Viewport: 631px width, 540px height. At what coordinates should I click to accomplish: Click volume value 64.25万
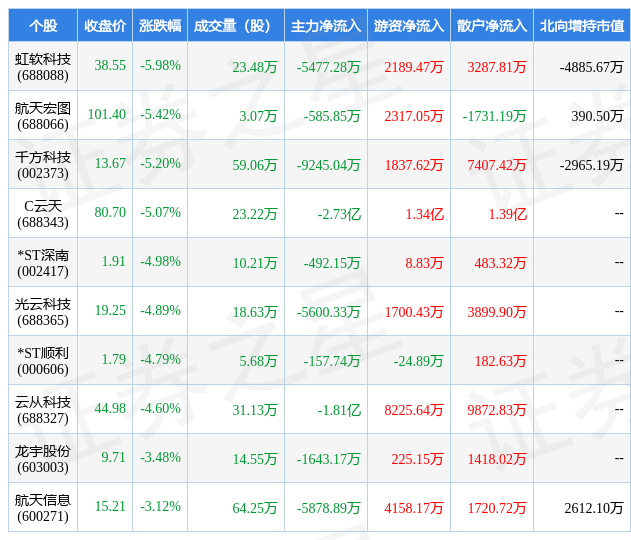[255, 508]
